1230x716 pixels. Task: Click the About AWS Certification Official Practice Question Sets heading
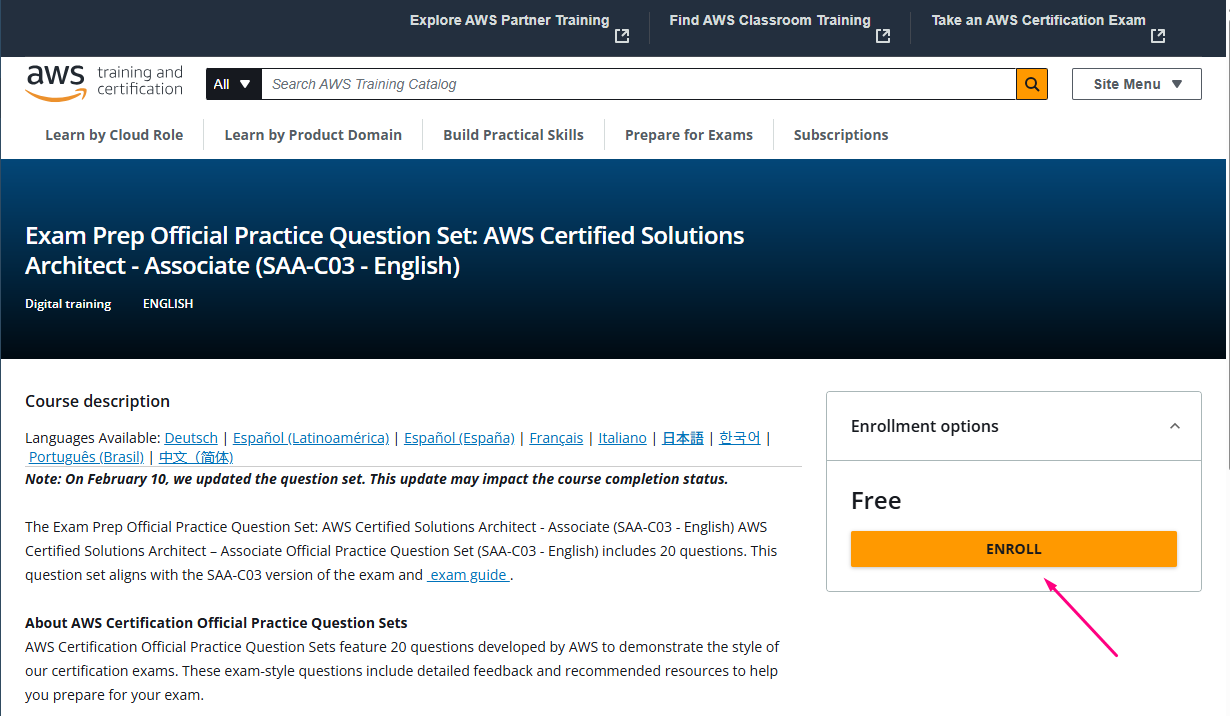[x=216, y=623]
